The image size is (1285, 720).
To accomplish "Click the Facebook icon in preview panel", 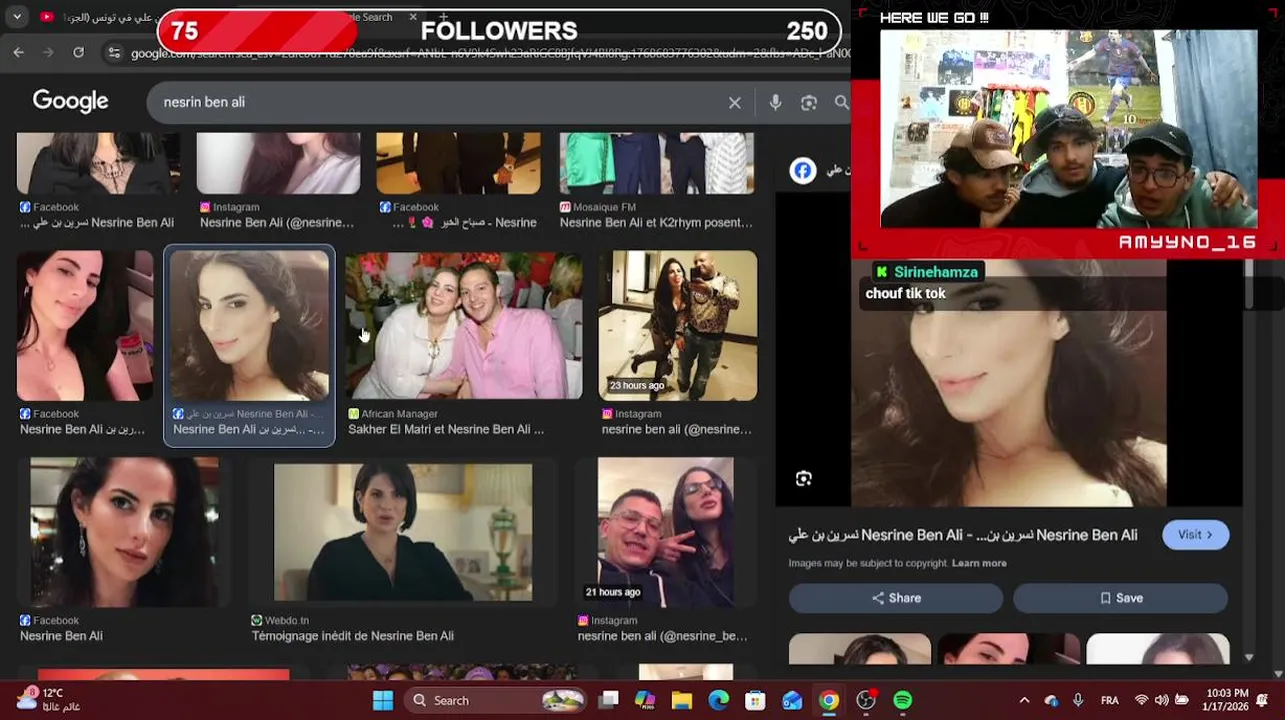I will pyautogui.click(x=803, y=171).
